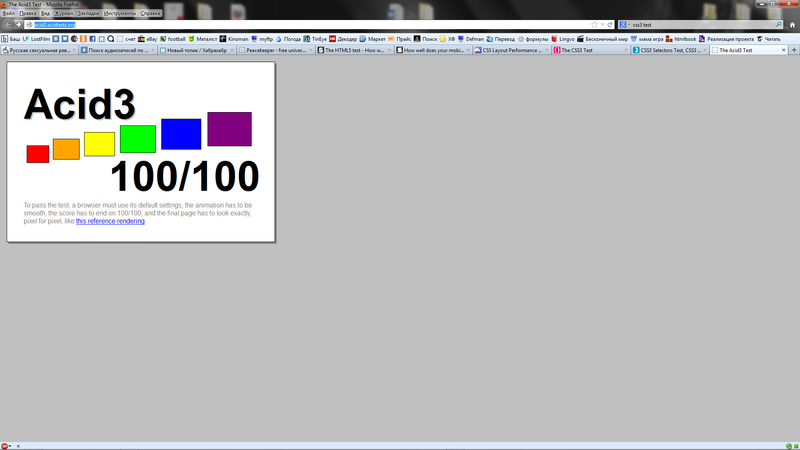Open the Справка menu
The width and height of the screenshot is (800, 450).
click(x=150, y=13)
